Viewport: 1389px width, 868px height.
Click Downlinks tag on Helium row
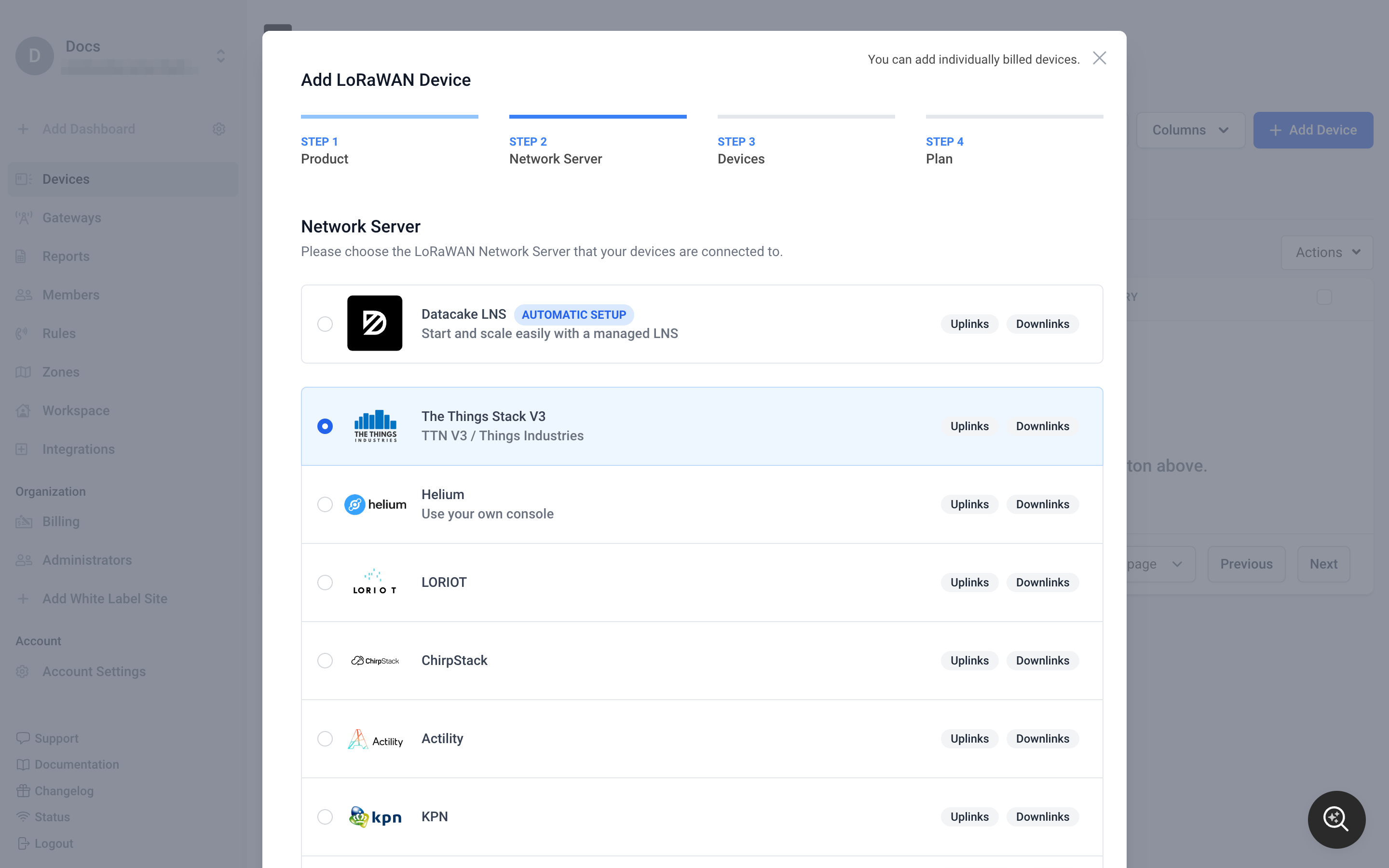click(1042, 504)
